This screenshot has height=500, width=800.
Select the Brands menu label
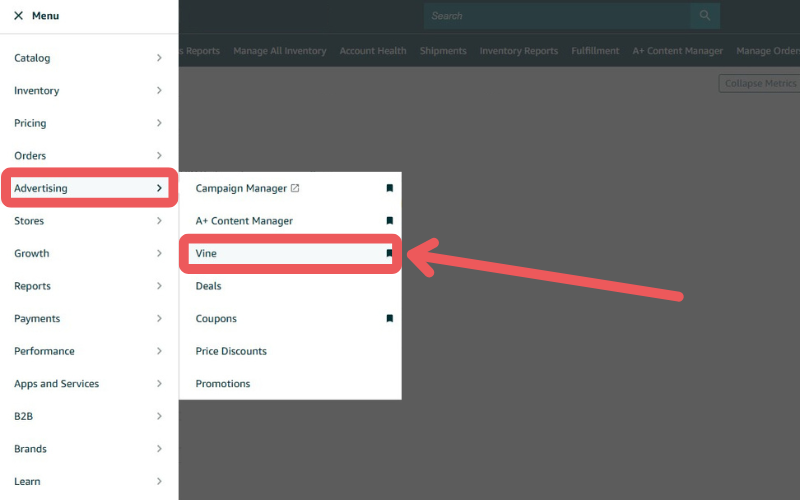(x=31, y=449)
